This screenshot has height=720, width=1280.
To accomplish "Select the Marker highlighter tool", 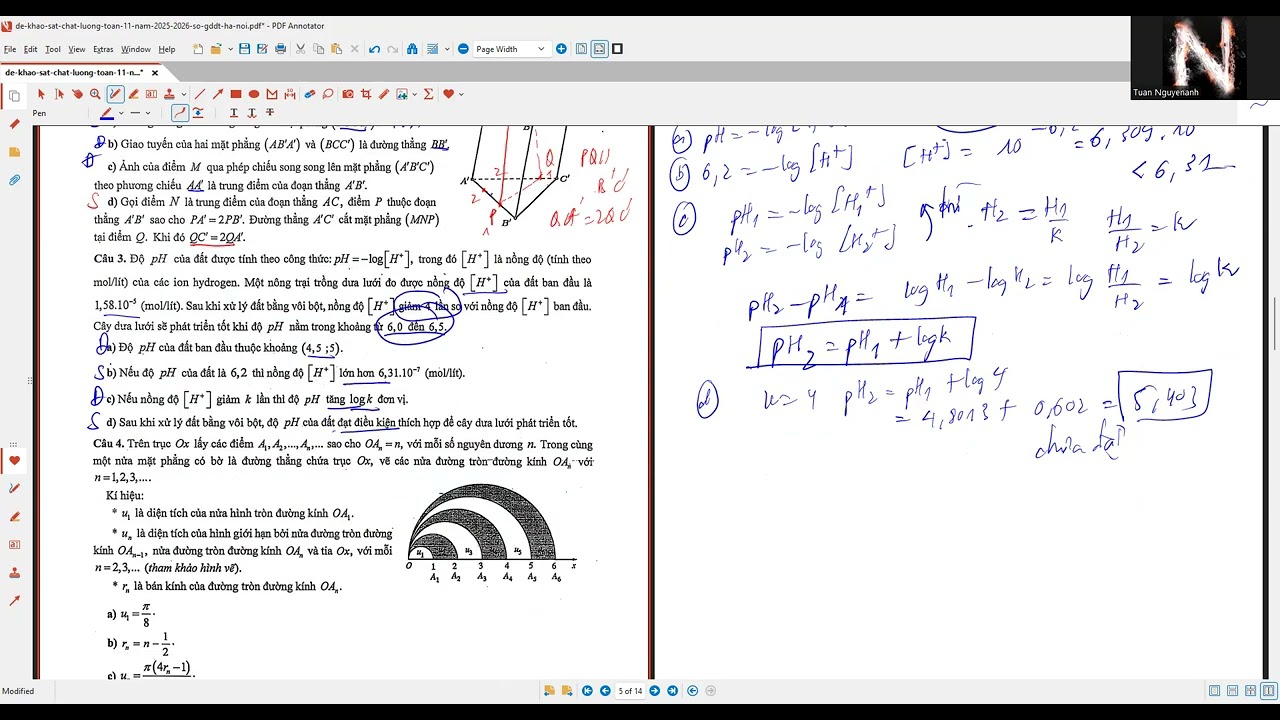I will pos(133,94).
